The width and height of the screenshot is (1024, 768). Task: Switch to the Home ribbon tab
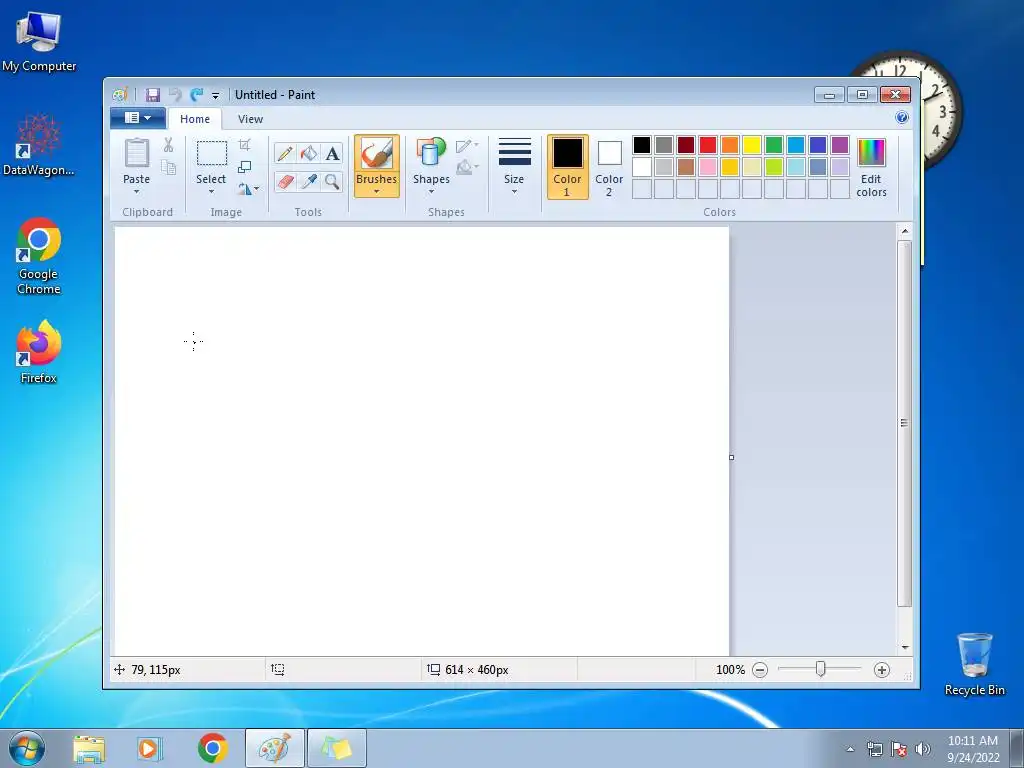tap(195, 119)
